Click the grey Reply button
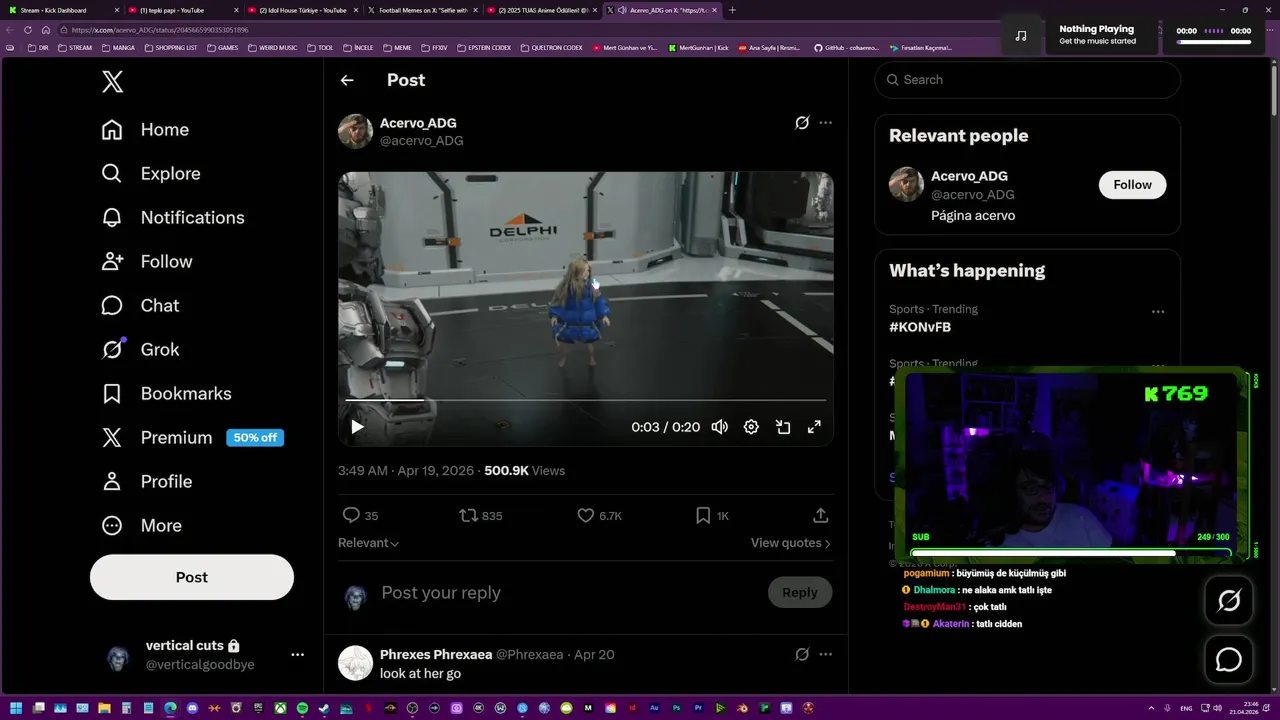Screen dimensions: 1280x720 (x=800, y=593)
